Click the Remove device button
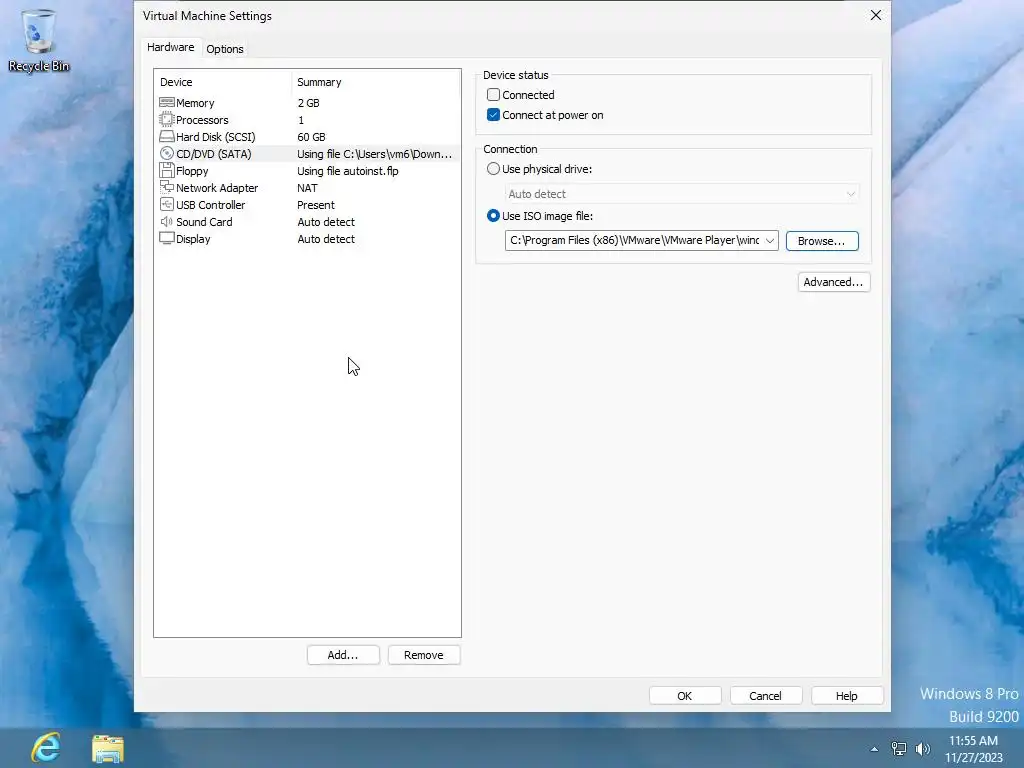 pos(424,655)
